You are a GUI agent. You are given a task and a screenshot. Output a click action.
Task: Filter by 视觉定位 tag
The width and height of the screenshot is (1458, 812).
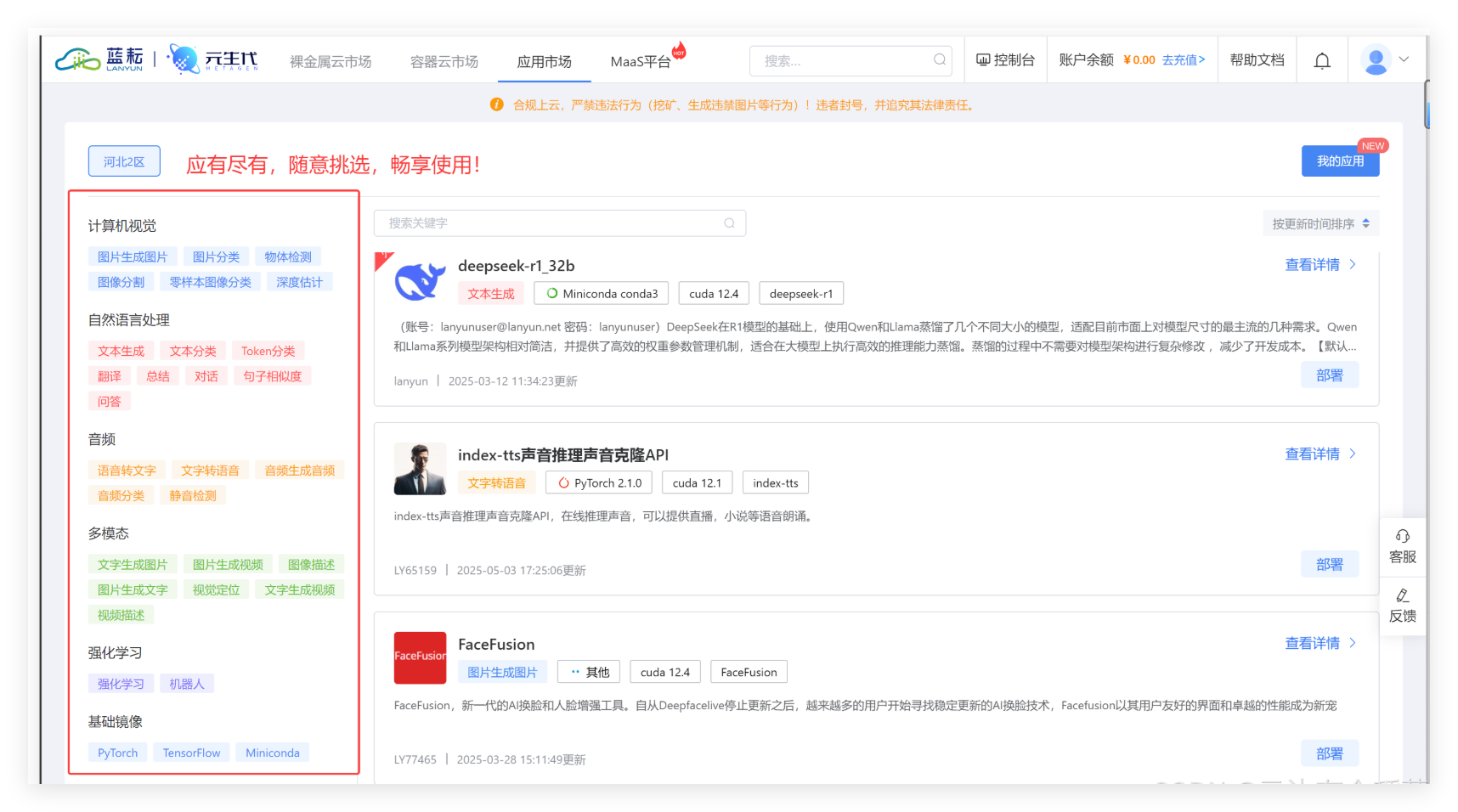(x=216, y=590)
